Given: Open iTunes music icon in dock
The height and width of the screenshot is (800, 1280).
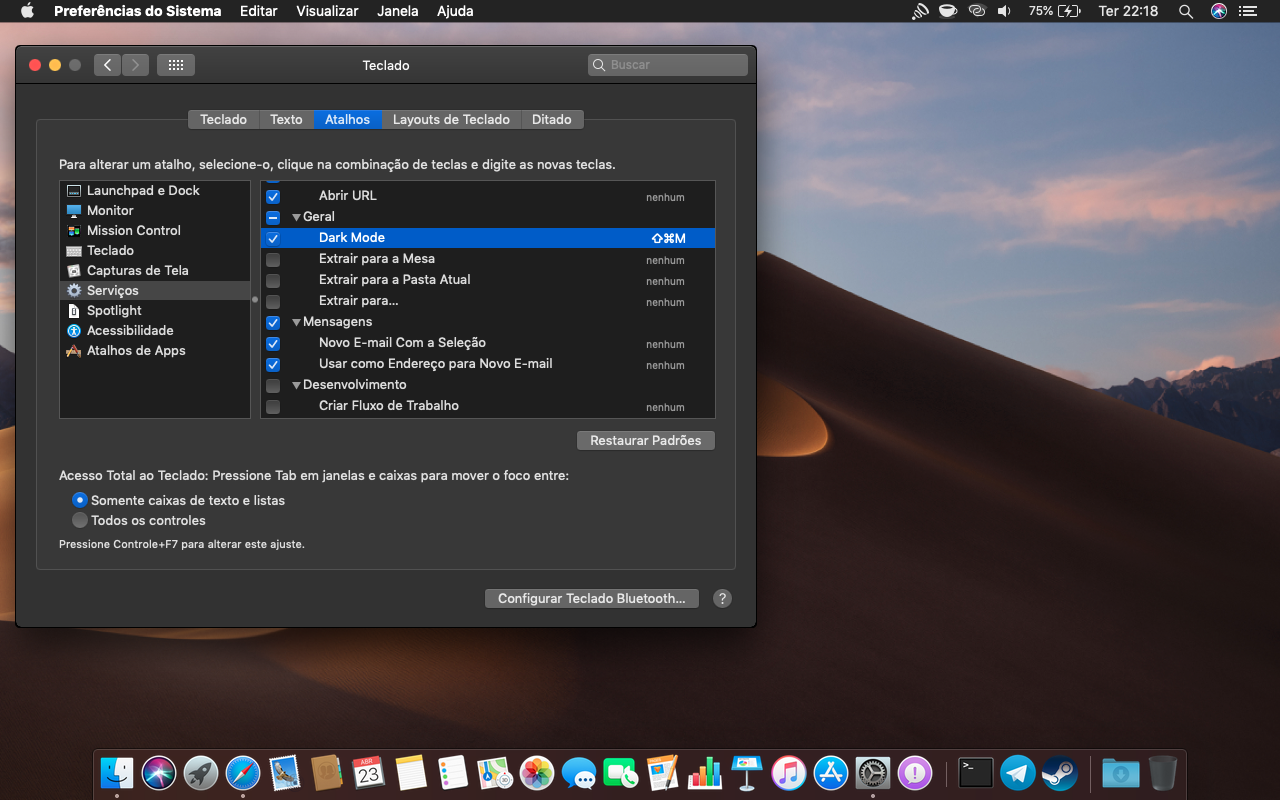Looking at the screenshot, I should [x=789, y=772].
